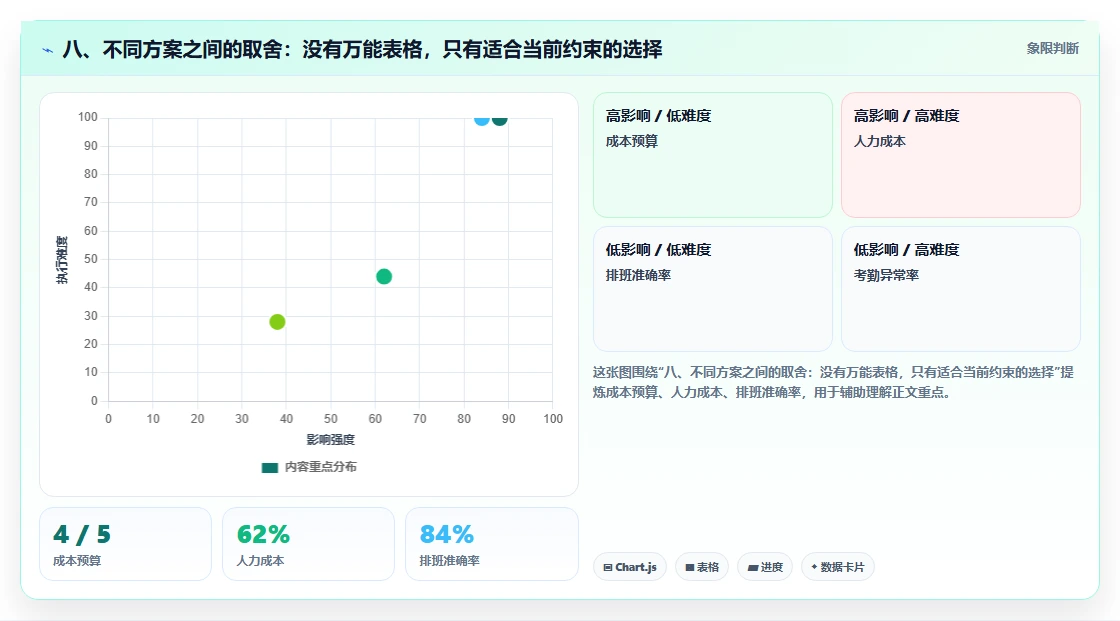Click the 执行难度 y-axis title
1120x621 pixels.
click(x=62, y=259)
